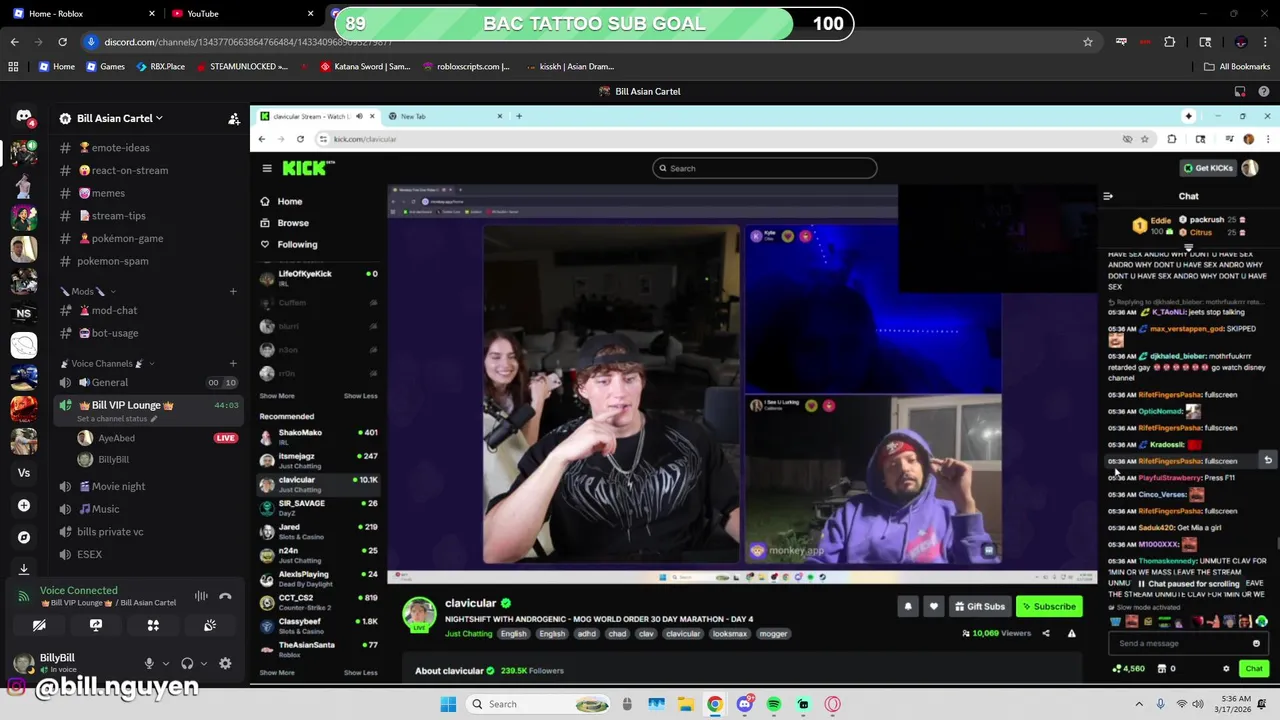Join the Movie night voice channel

click(x=118, y=486)
